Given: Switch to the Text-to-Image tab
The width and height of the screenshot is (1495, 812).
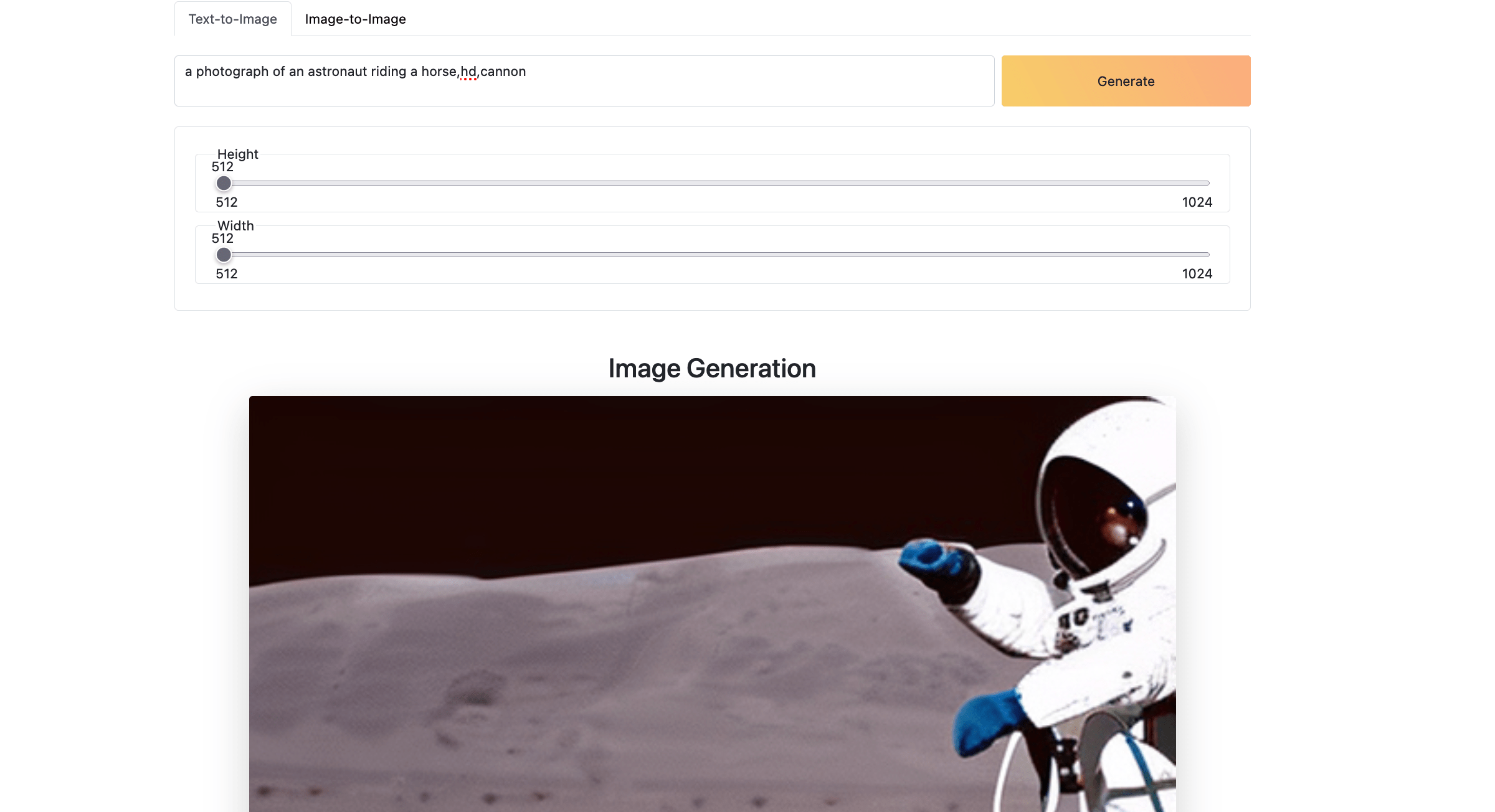Looking at the screenshot, I should 232,19.
